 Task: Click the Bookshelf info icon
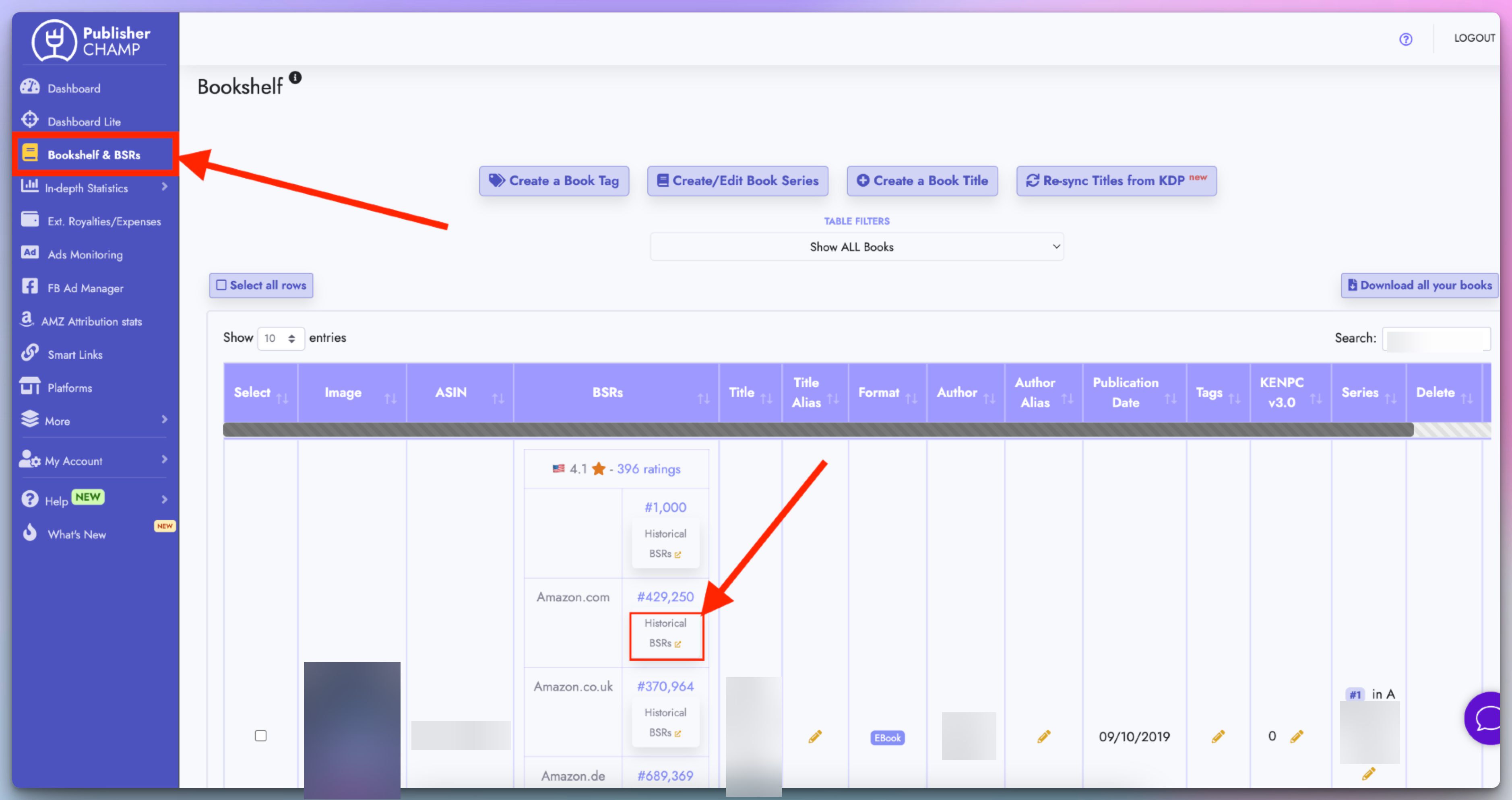pos(295,78)
